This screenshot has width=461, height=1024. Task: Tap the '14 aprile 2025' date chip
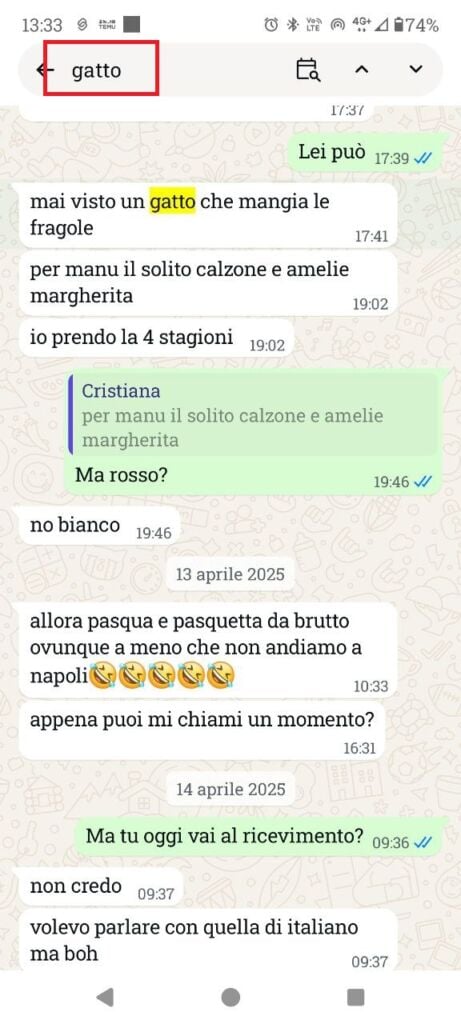230,789
